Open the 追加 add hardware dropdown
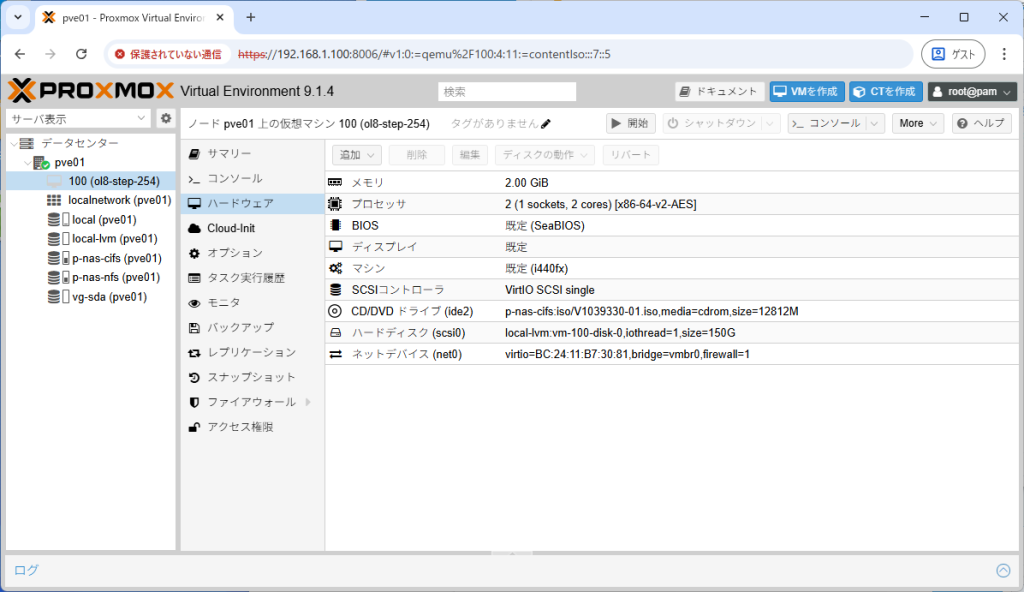The height and width of the screenshot is (592, 1024). pos(358,155)
